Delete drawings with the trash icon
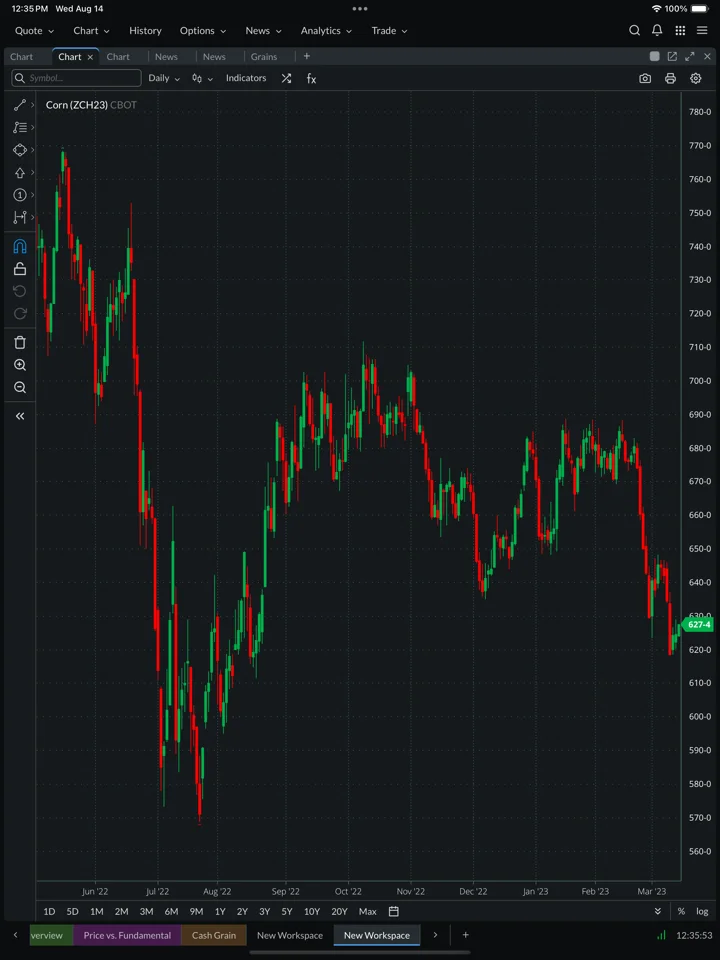Image resolution: width=720 pixels, height=960 pixels. point(20,342)
